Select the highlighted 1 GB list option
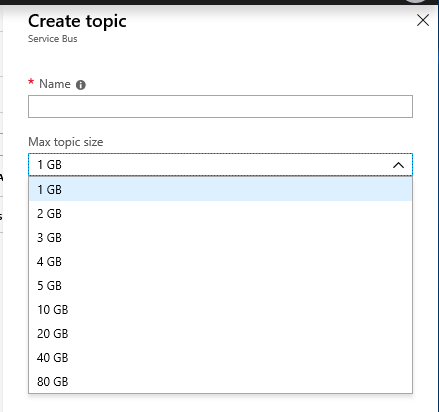 pos(220,189)
